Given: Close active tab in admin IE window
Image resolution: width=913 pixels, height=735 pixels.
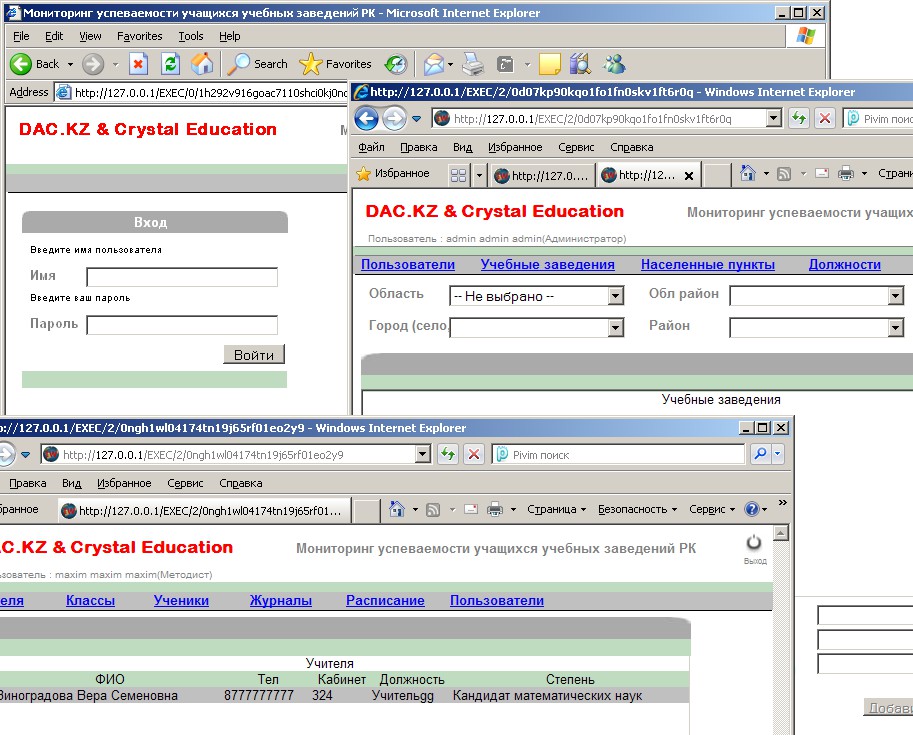Looking at the screenshot, I should click(x=689, y=176).
